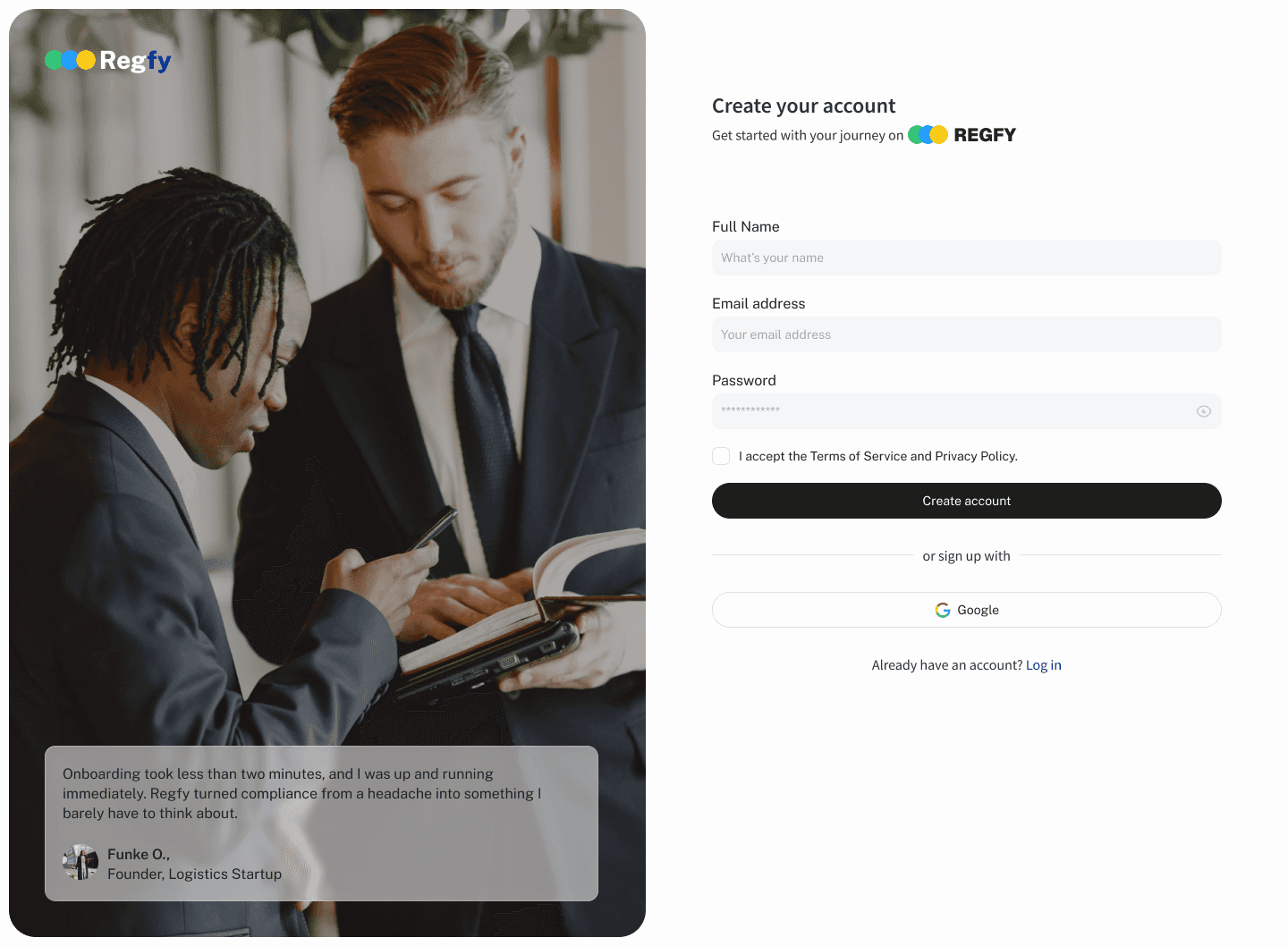This screenshot has height=946, width=1288.
Task: Click the Full Name input field
Action: tap(967, 258)
